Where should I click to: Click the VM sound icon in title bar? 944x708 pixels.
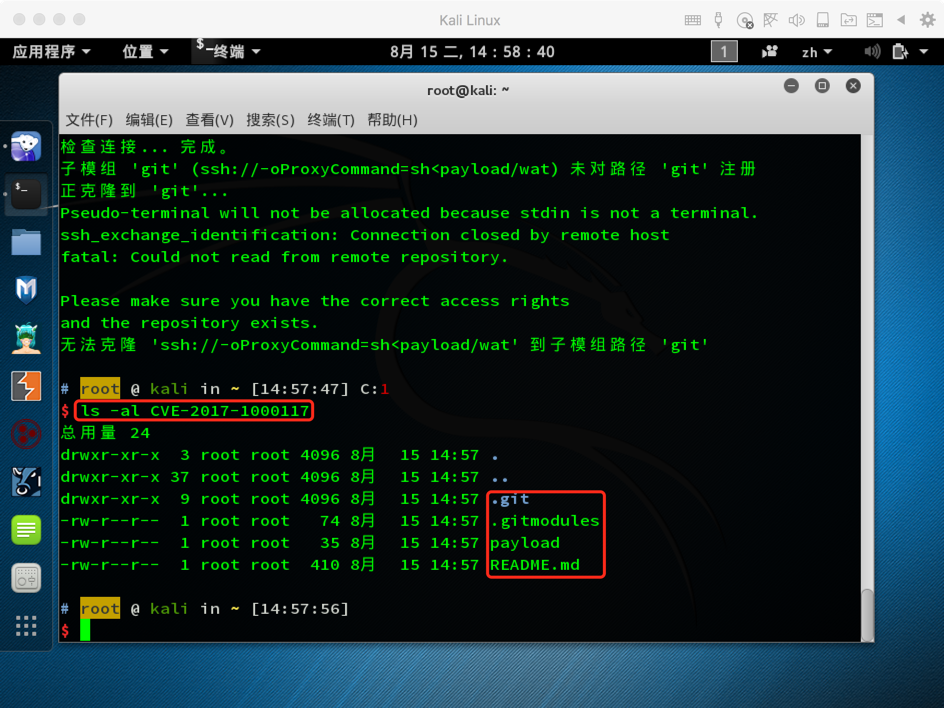point(796,20)
